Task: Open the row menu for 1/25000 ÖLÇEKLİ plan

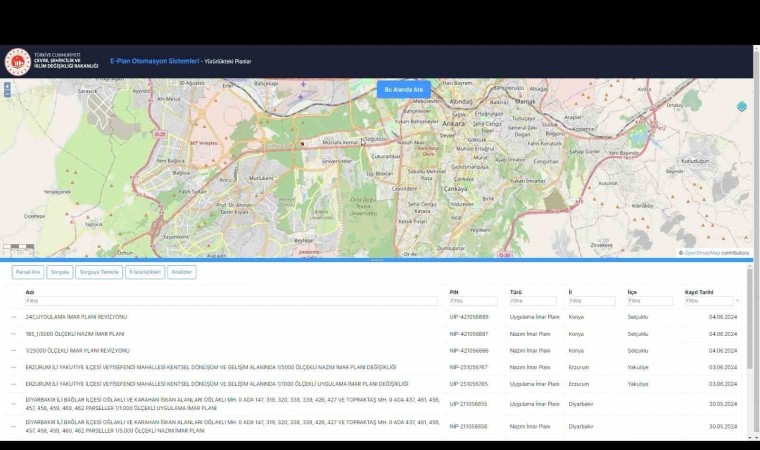Action: [x=14, y=351]
